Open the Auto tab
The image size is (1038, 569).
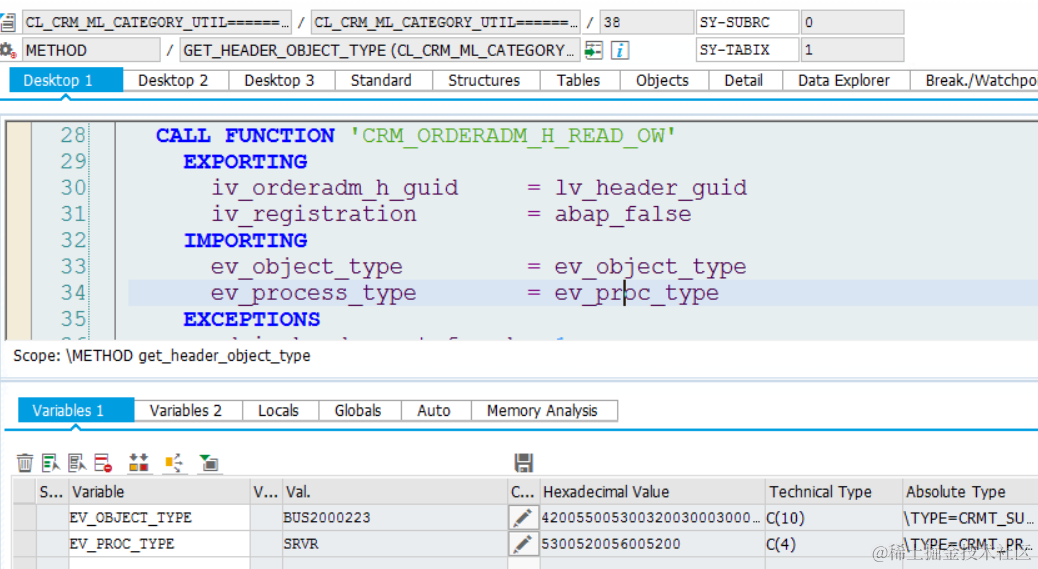tap(434, 411)
